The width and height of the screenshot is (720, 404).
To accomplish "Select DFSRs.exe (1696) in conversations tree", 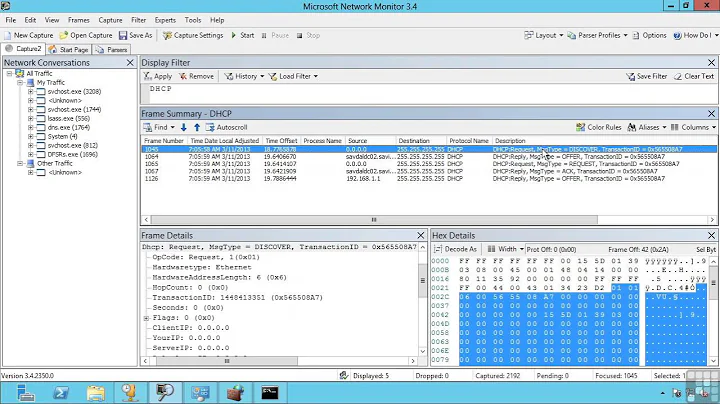I will coord(72,155).
